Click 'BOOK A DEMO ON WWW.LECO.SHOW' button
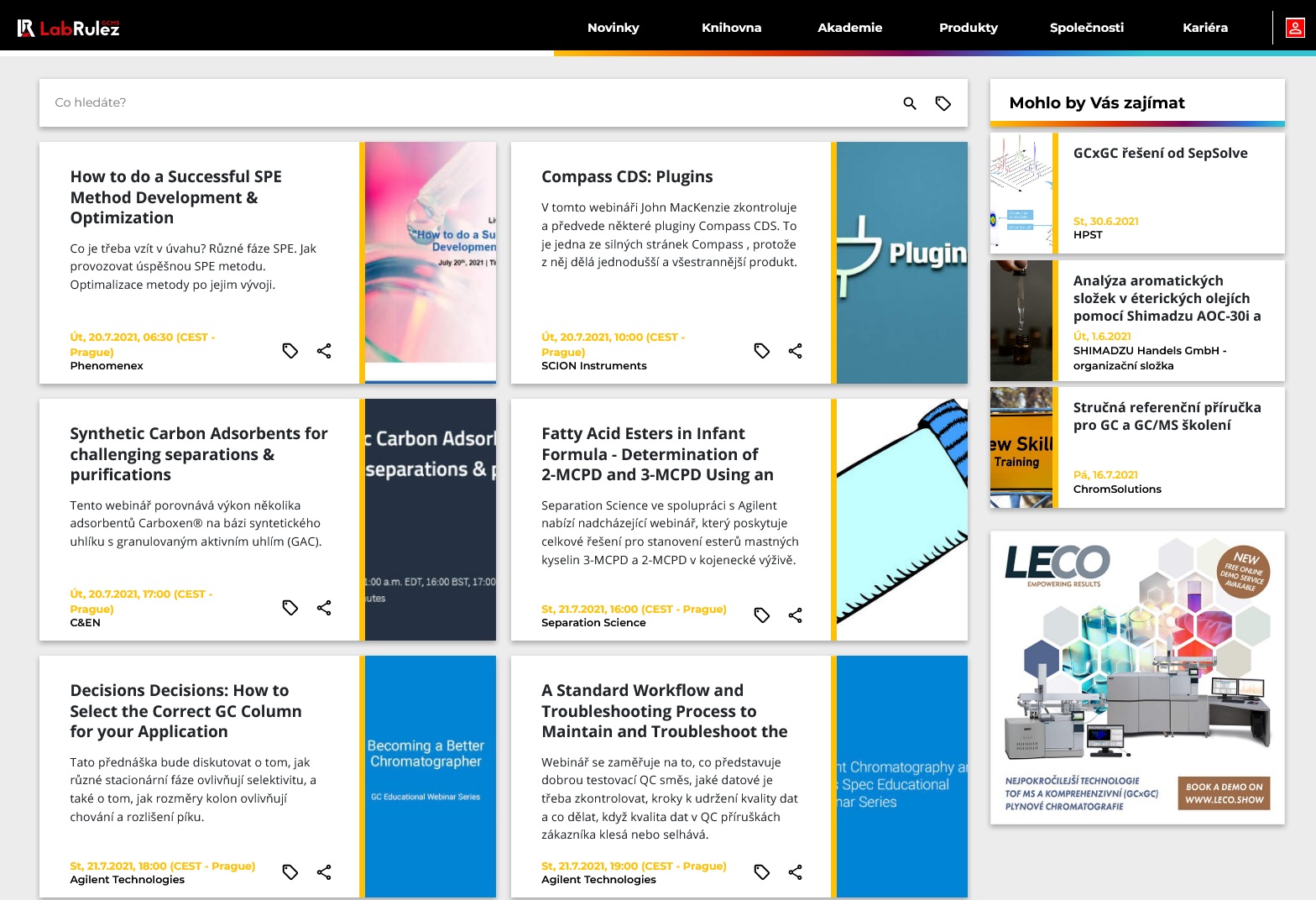The height and width of the screenshot is (900, 1316). [1224, 793]
